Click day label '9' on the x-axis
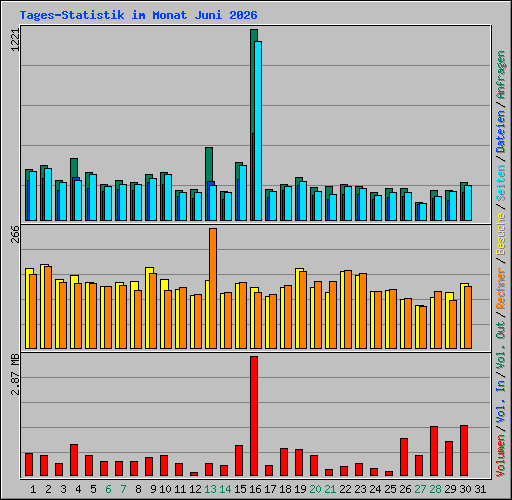The height and width of the screenshot is (500, 512). pos(153,489)
